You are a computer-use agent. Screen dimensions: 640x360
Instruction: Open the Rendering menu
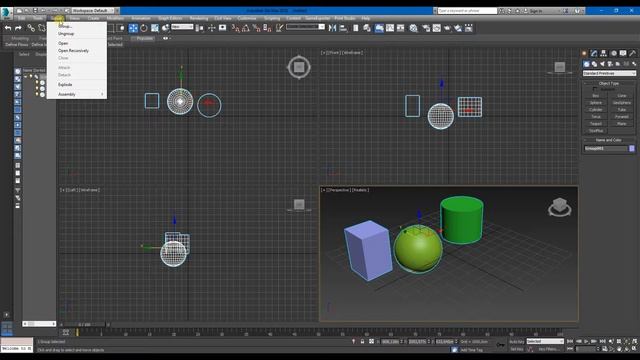pyautogui.click(x=198, y=18)
